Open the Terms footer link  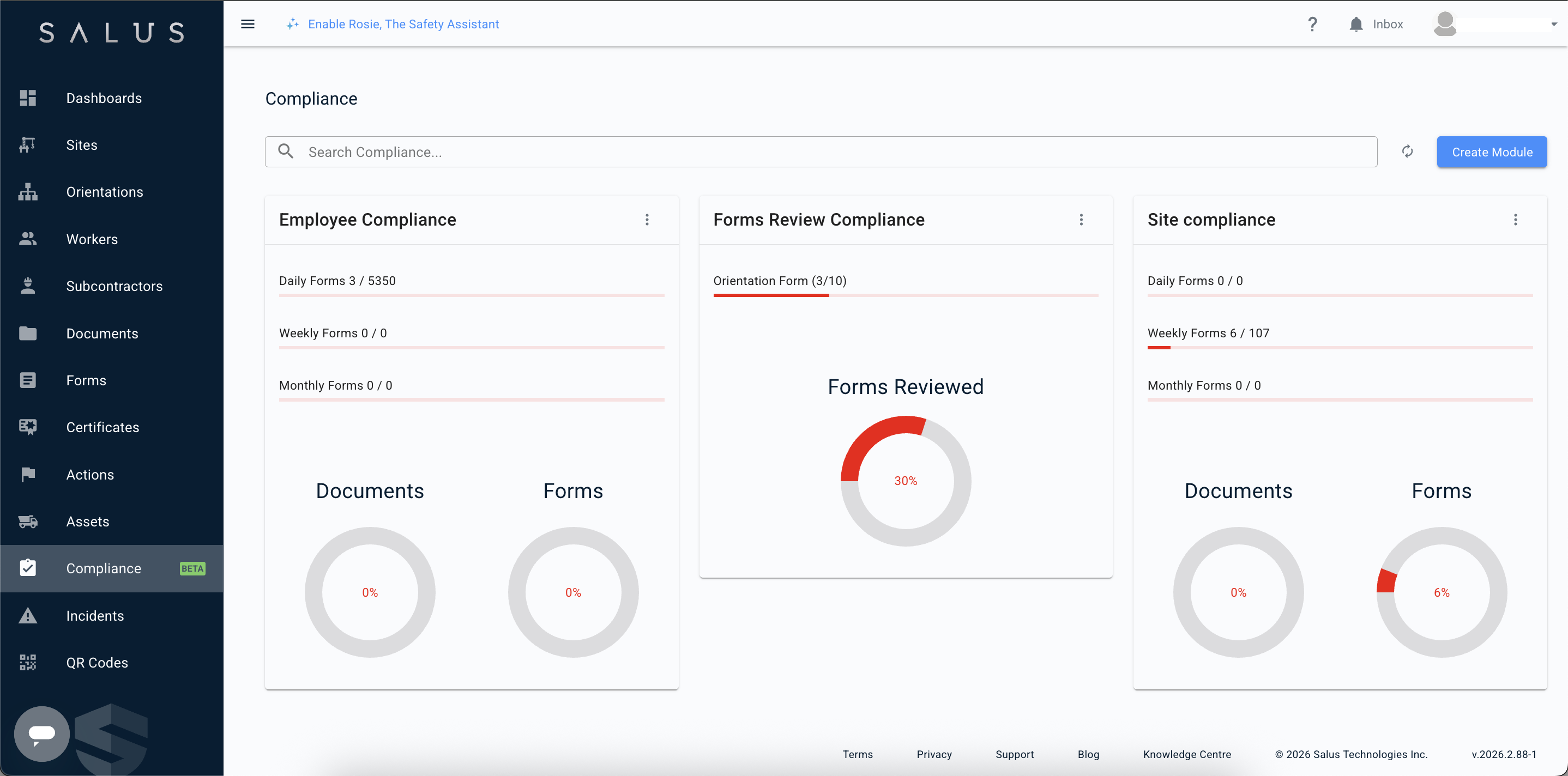[x=858, y=754]
